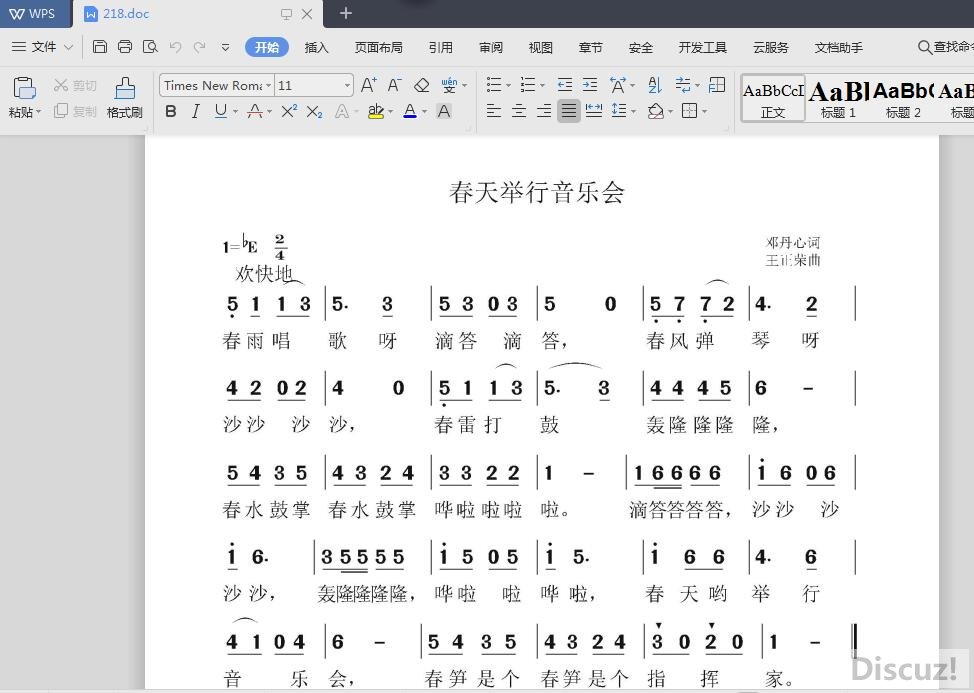Click the show/hide table grid icon
This screenshot has width=974, height=693.
tap(717, 84)
